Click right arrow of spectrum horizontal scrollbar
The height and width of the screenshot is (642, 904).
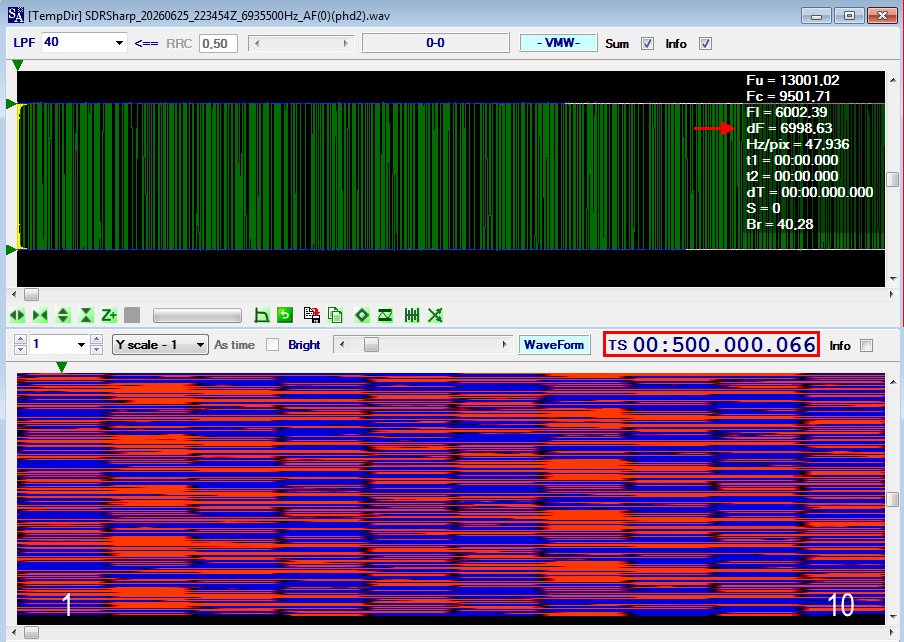pos(891,294)
